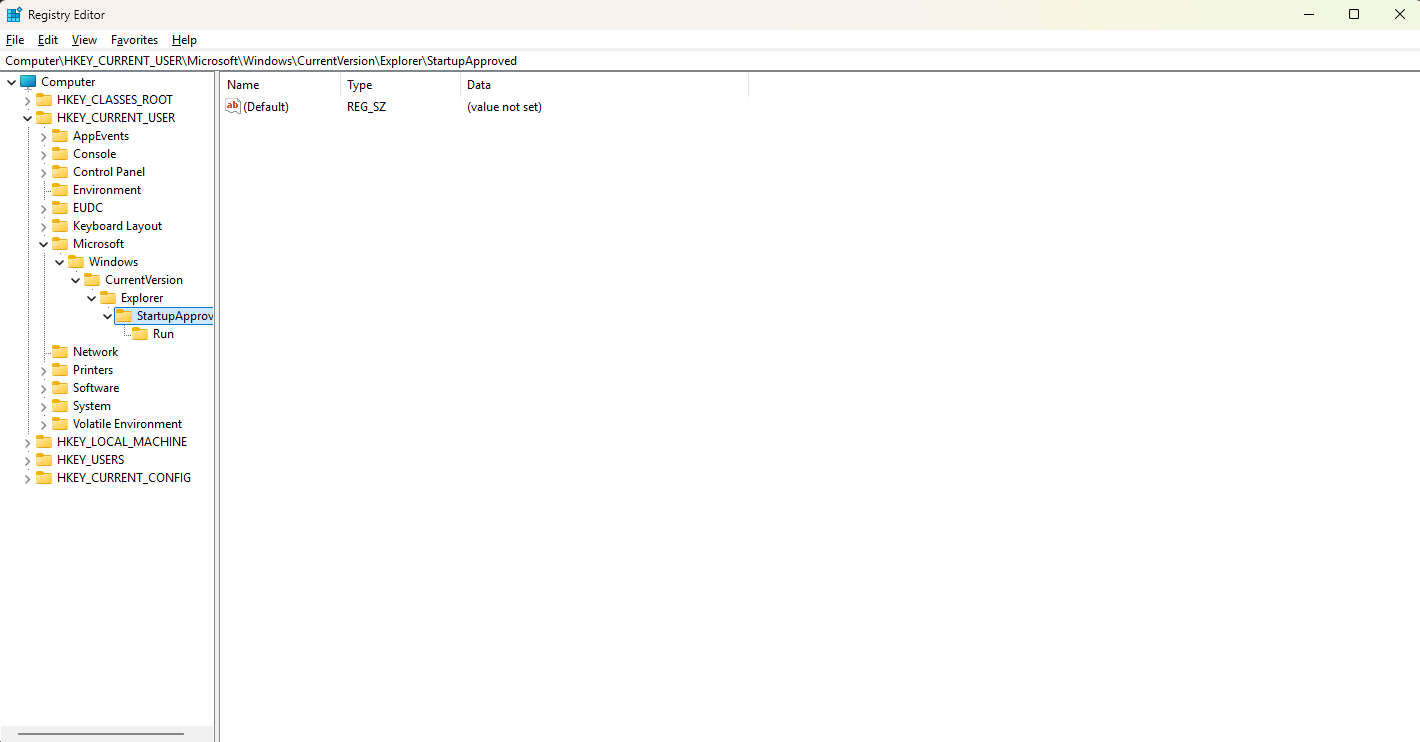Click the Registry Editor title bar icon
The image size is (1420, 742).
pos(12,14)
